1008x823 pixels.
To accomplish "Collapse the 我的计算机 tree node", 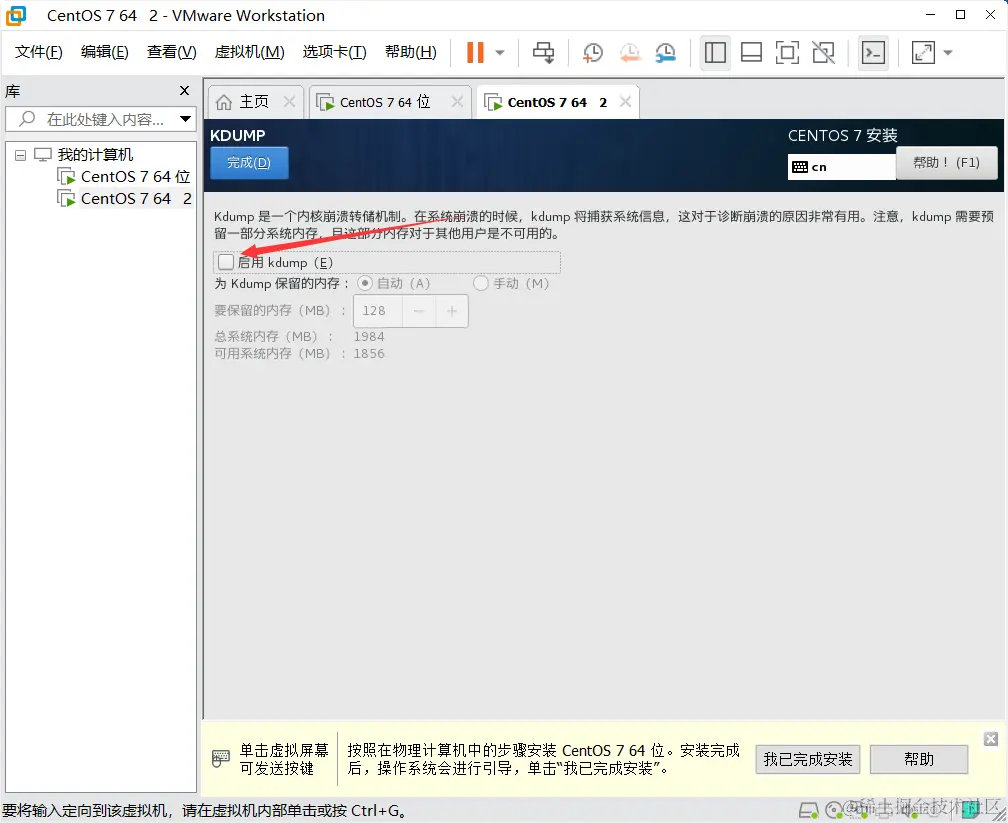I will pos(20,154).
